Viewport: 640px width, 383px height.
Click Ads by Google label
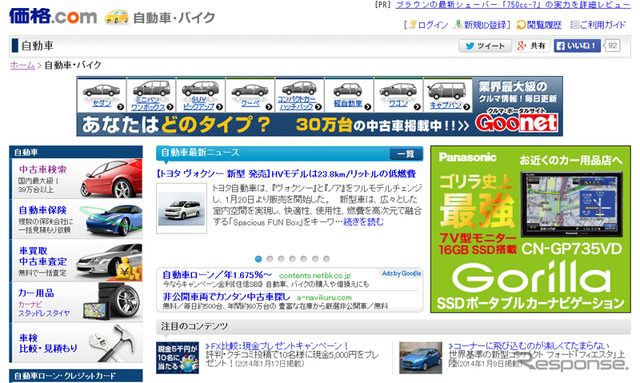[401, 274]
